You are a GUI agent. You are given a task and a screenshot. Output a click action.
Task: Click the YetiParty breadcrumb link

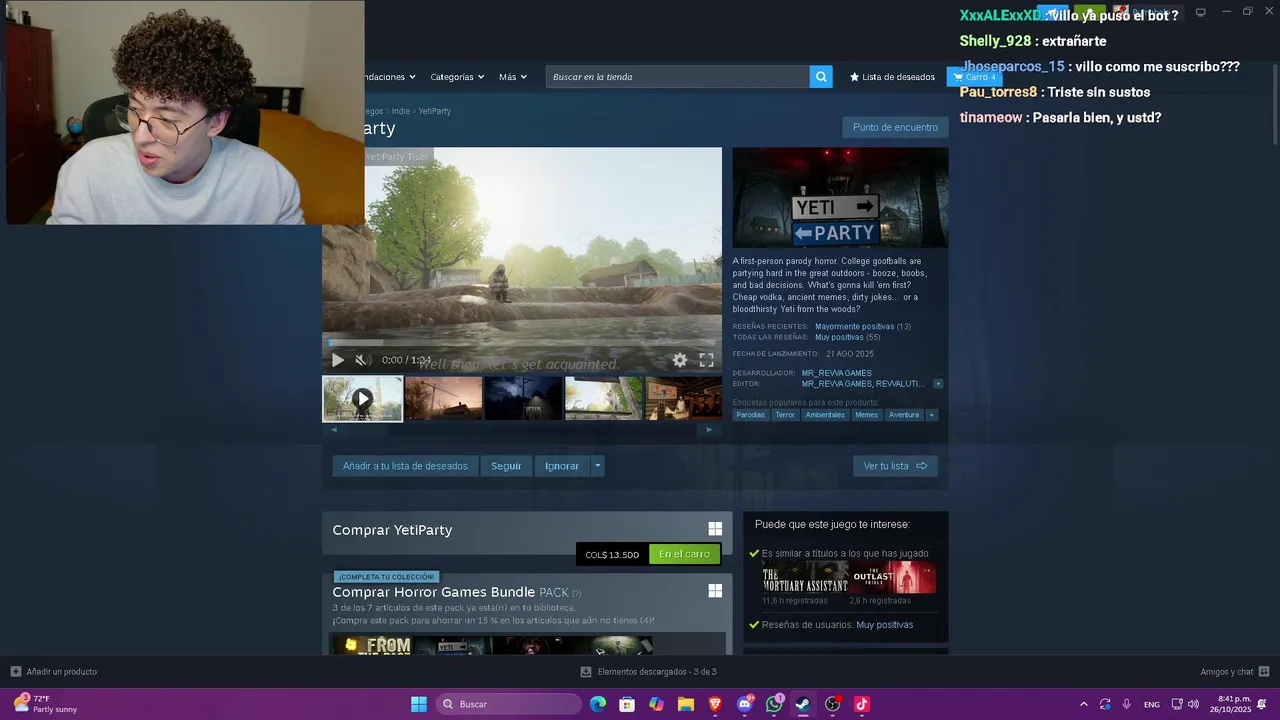(435, 111)
